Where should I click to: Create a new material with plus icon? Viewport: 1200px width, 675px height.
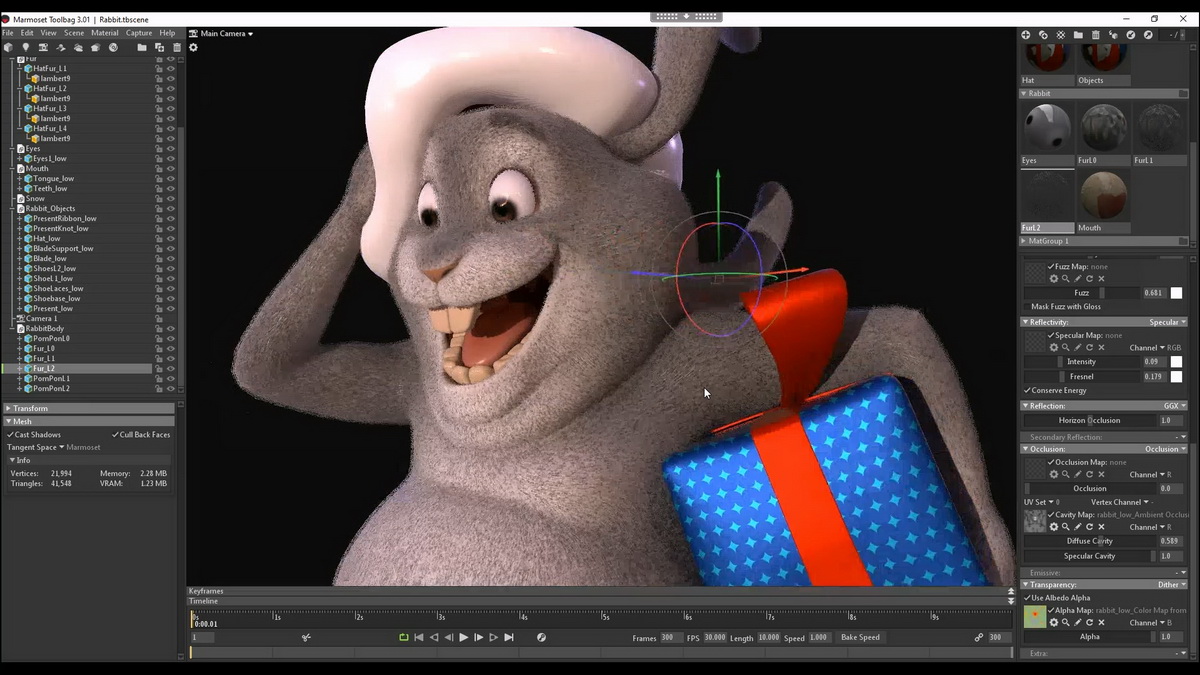tap(1026, 35)
